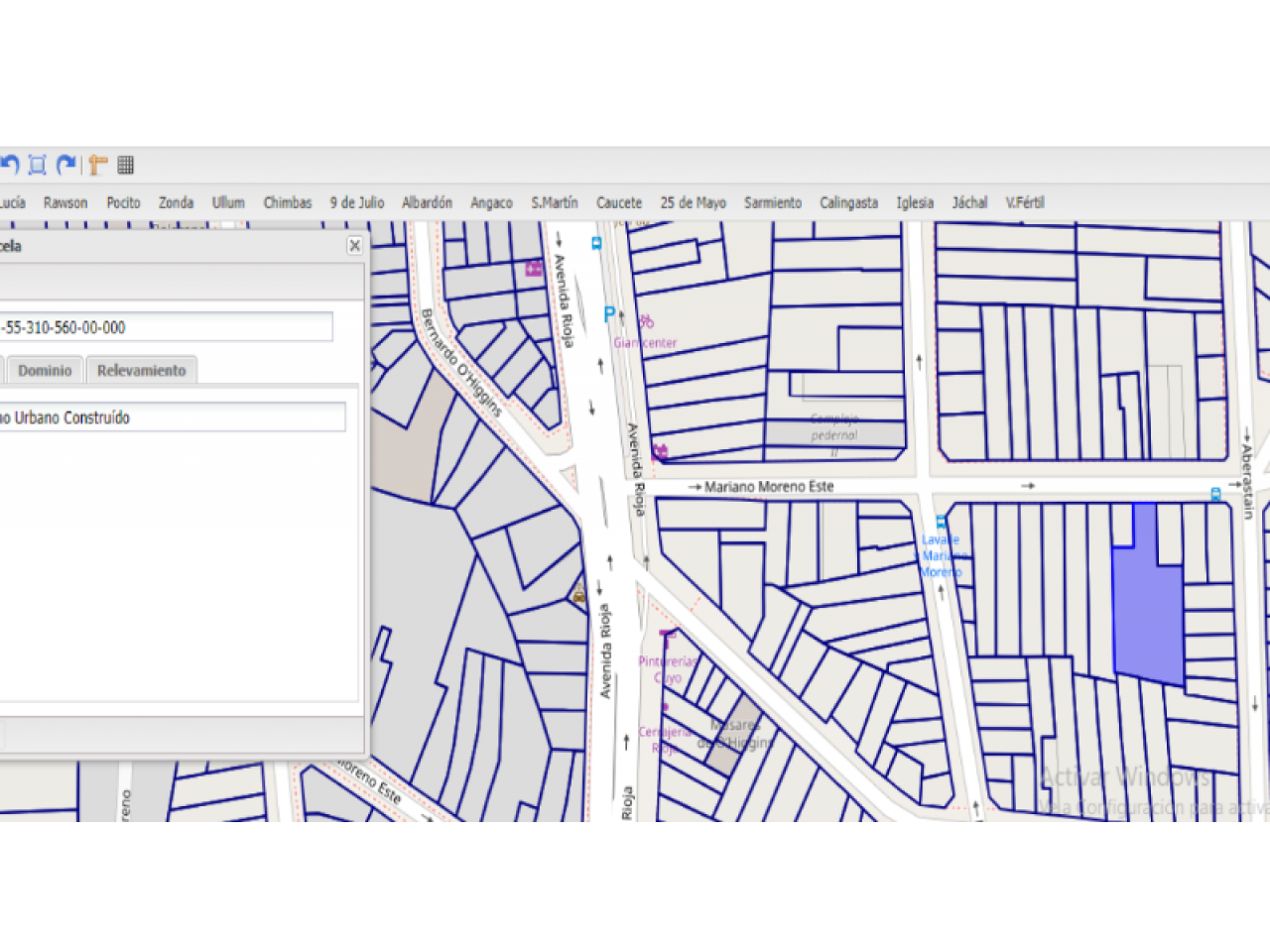Screen dimensions: 1270x952
Task: Click the zoom to full extent icon
Action: pyautogui.click(x=38, y=165)
